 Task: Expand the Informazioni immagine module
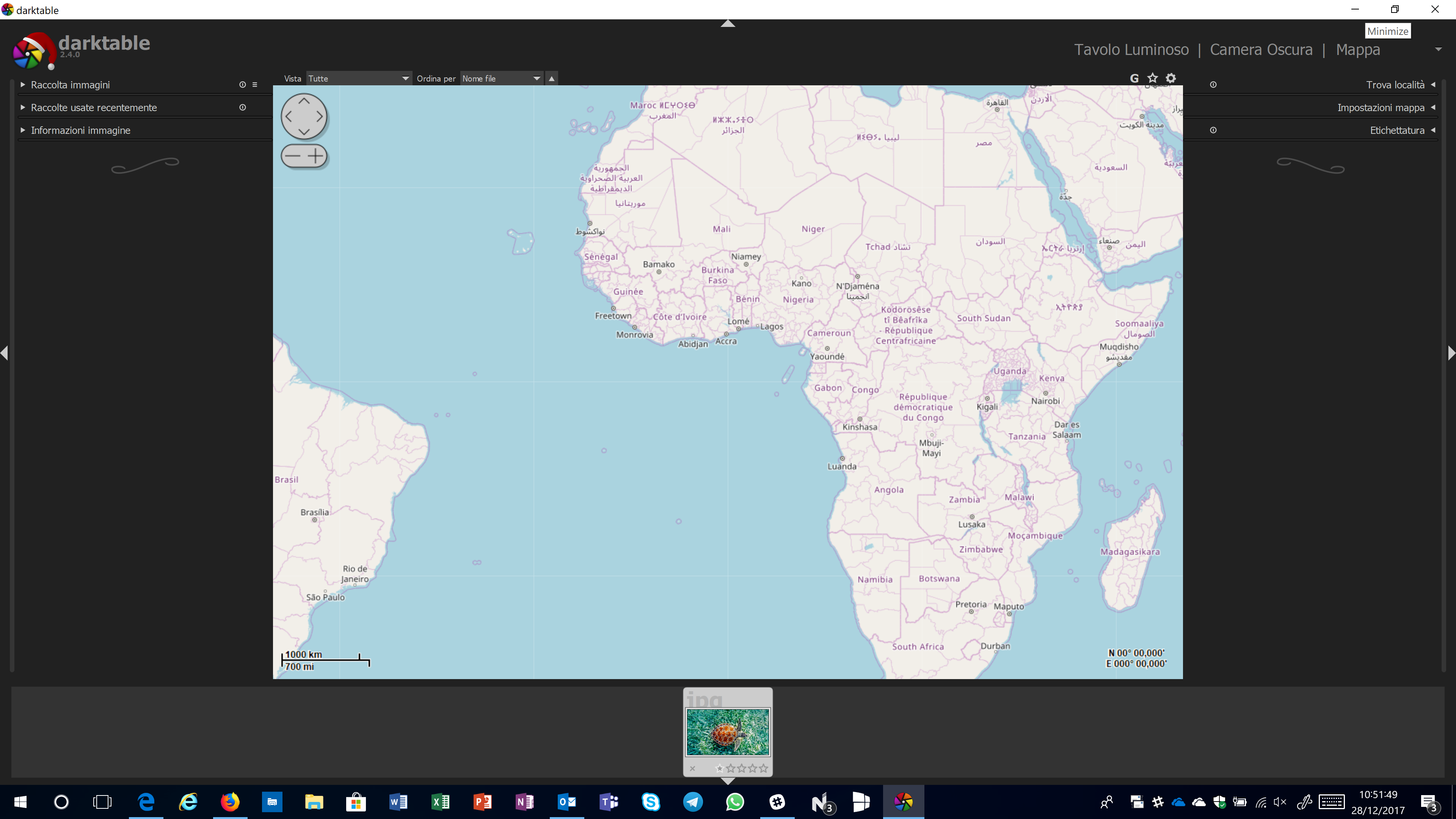[80, 130]
